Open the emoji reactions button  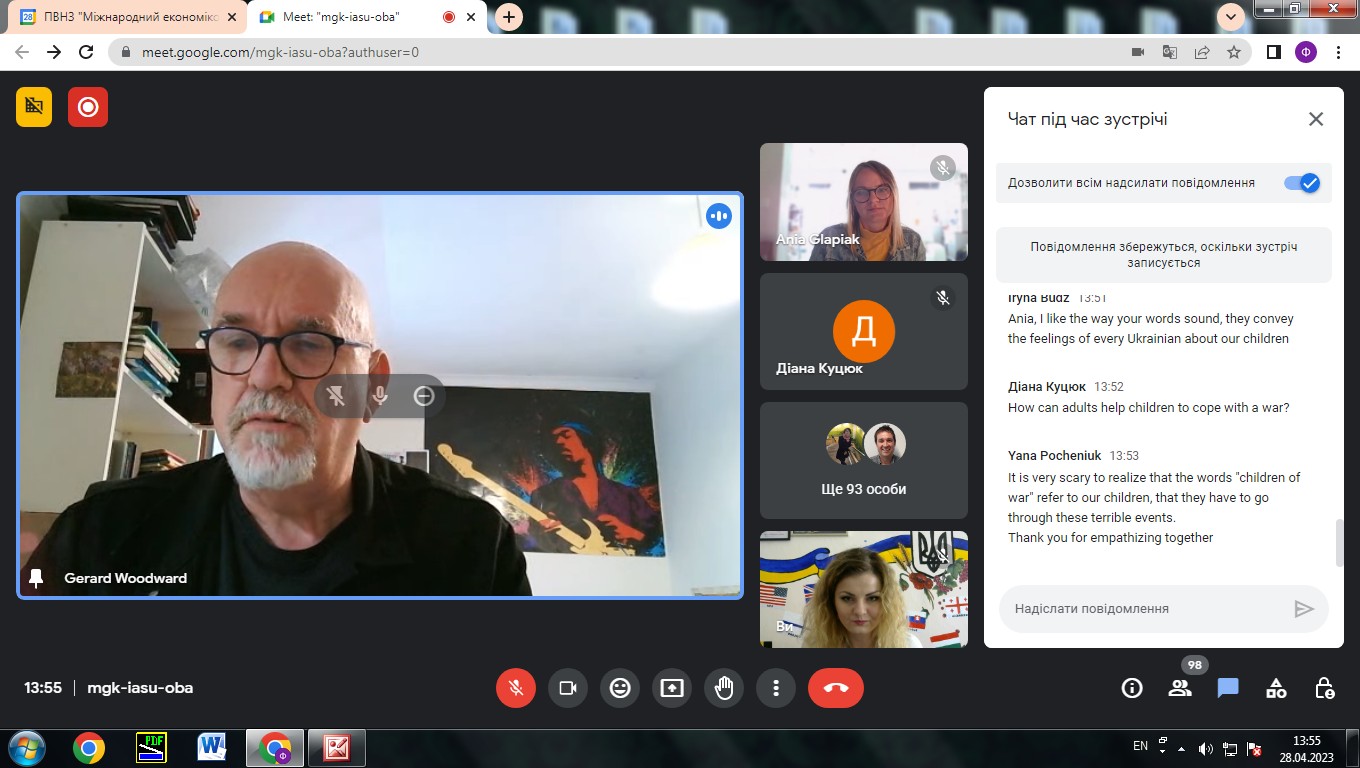[x=620, y=688]
